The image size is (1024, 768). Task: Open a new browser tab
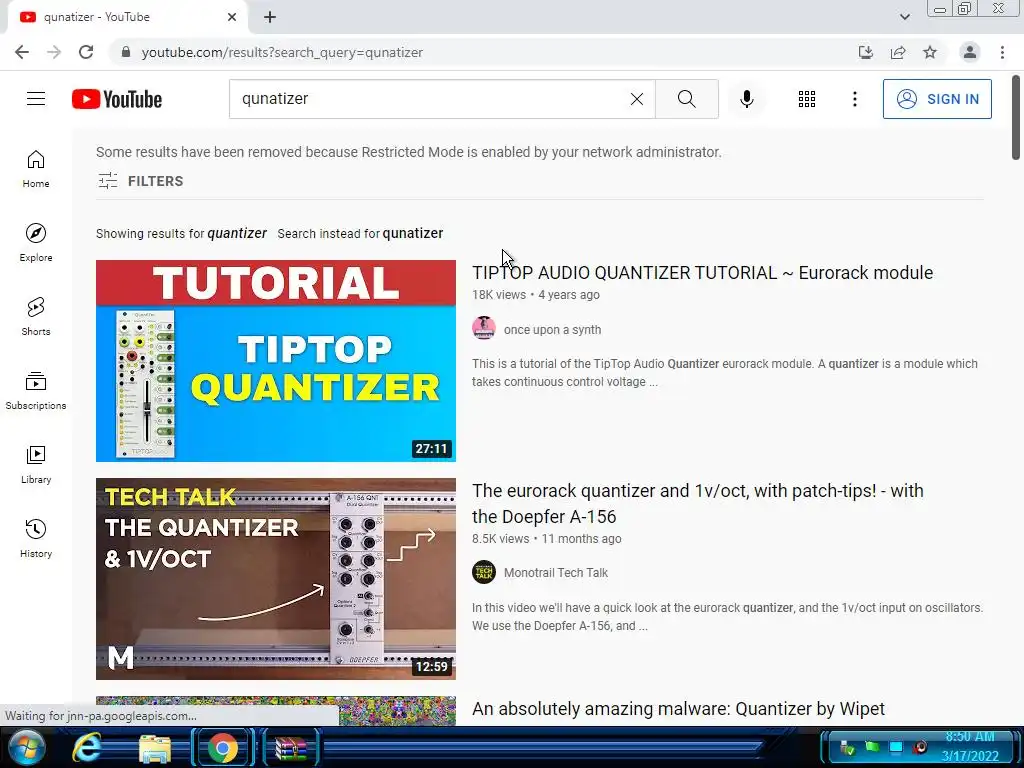[270, 17]
